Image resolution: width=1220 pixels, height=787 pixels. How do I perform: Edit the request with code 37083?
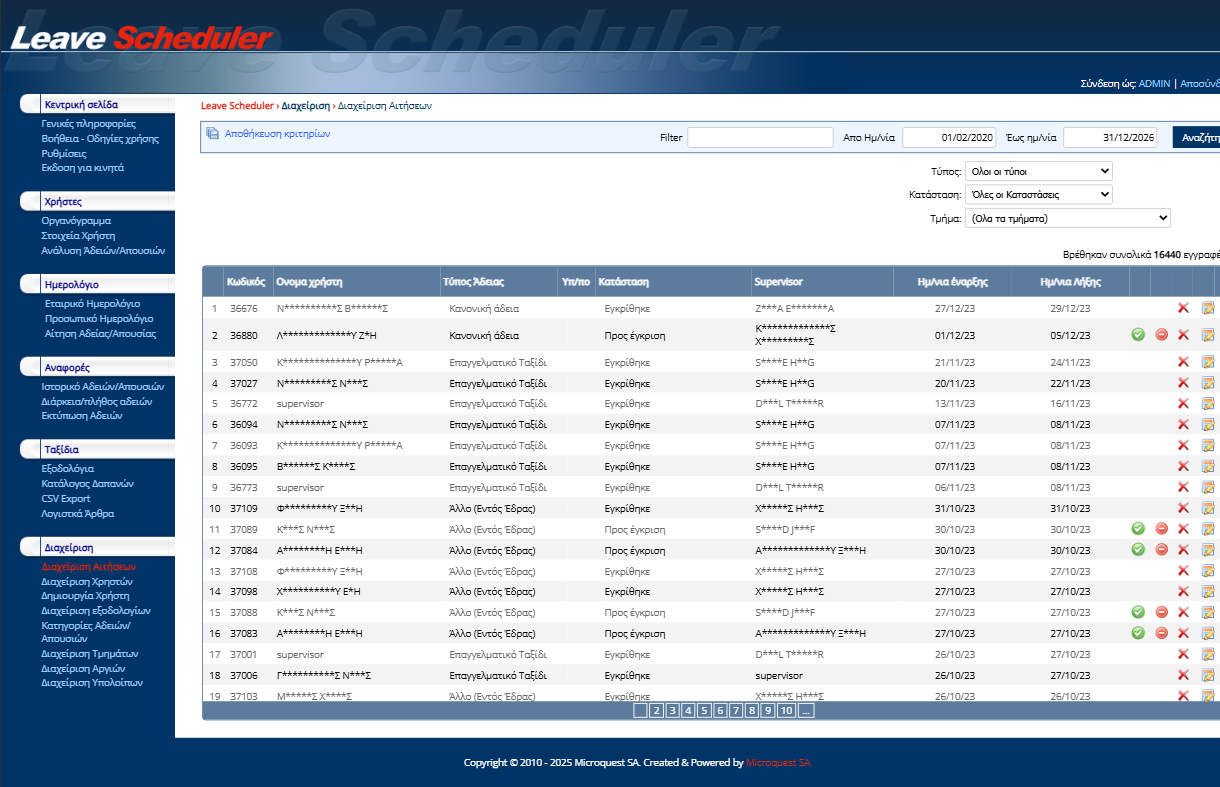point(1207,633)
